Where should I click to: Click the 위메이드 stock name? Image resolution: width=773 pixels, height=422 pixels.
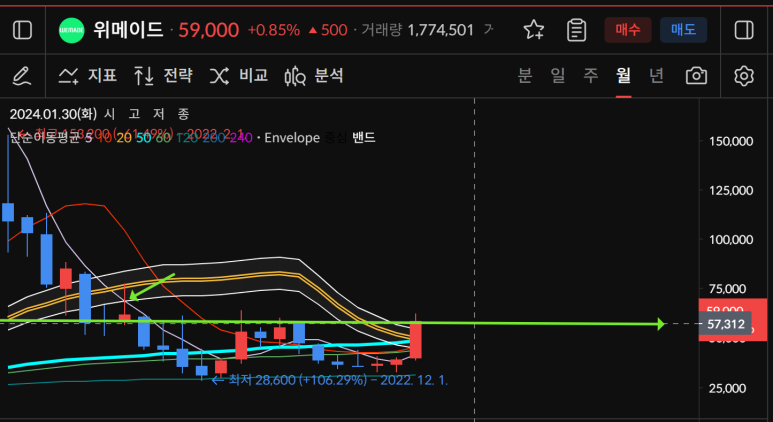click(x=128, y=31)
